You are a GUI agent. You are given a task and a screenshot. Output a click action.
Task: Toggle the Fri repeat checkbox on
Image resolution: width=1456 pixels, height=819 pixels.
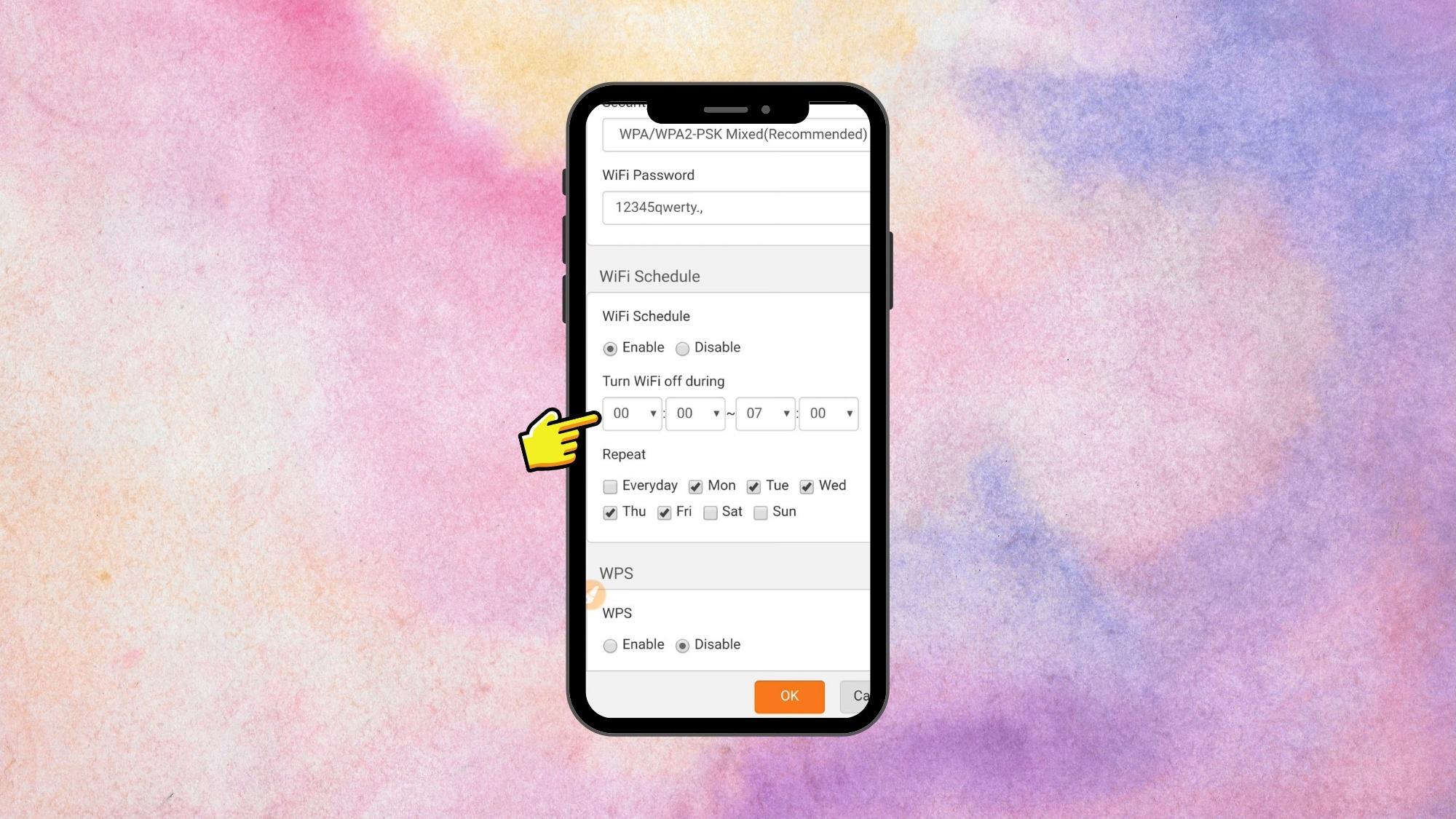[x=662, y=512]
